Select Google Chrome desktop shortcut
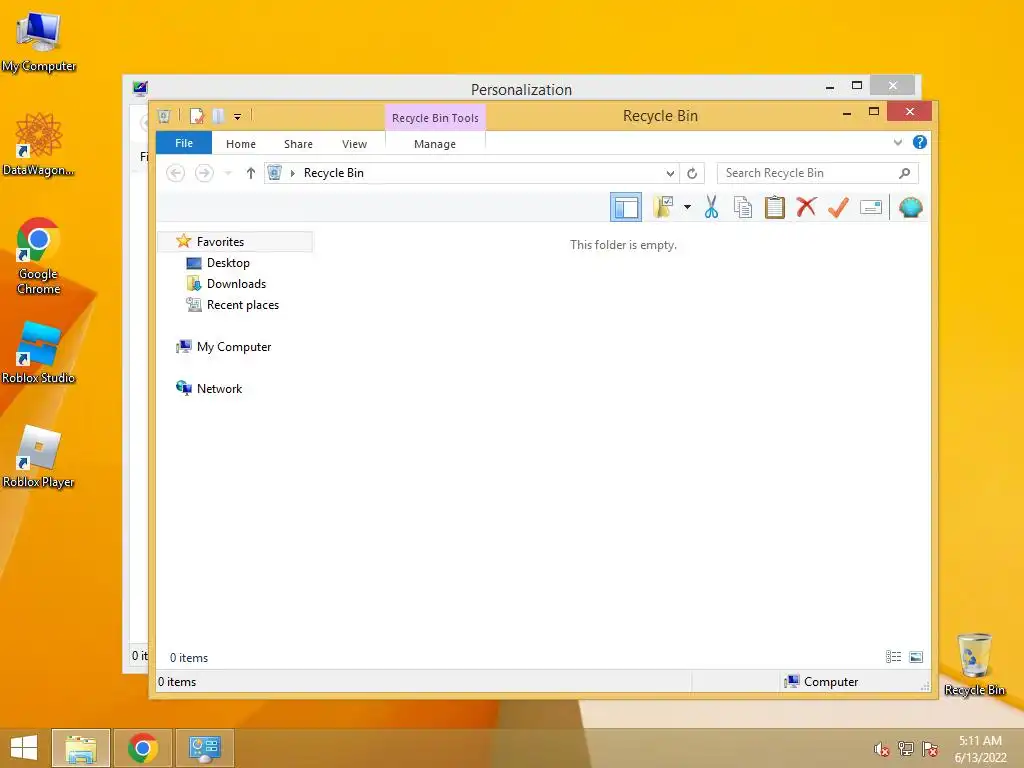Viewport: 1024px width, 768px height. point(39,255)
